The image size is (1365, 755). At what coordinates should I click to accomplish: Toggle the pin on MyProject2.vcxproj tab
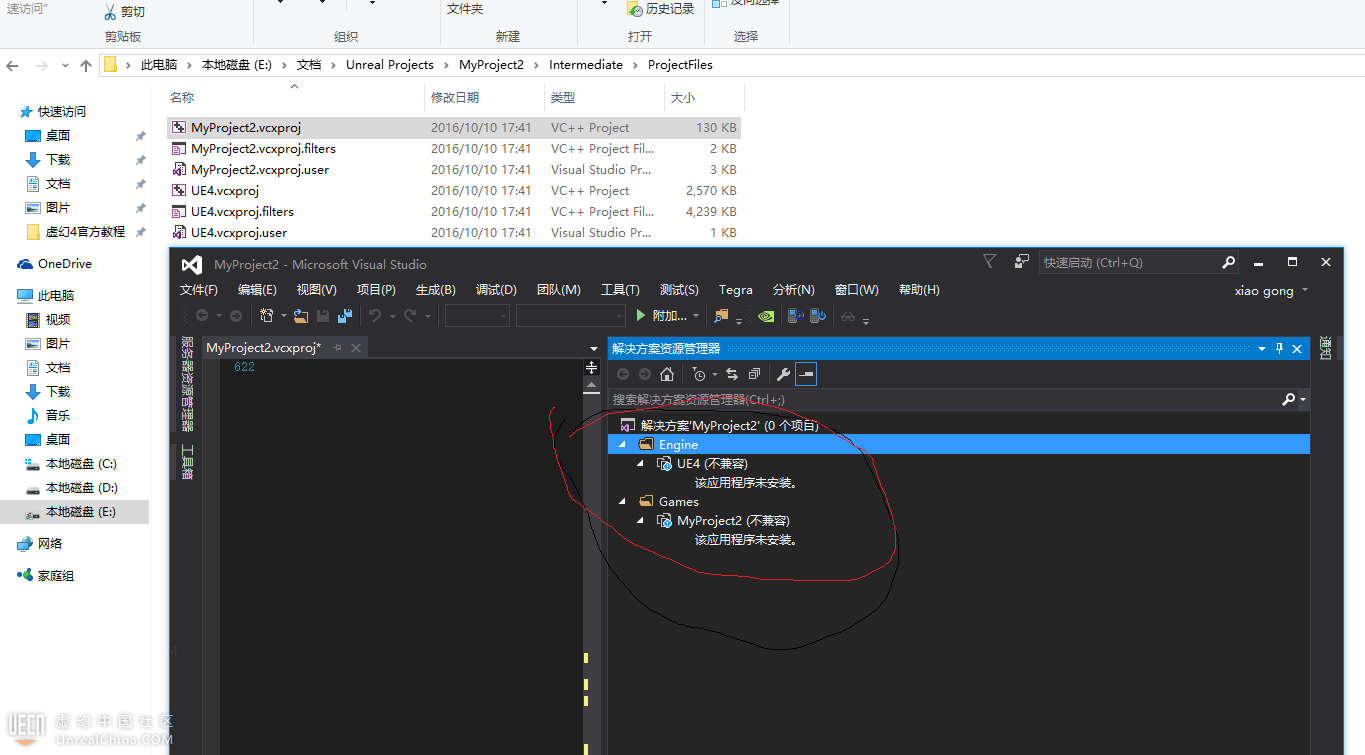pos(337,348)
